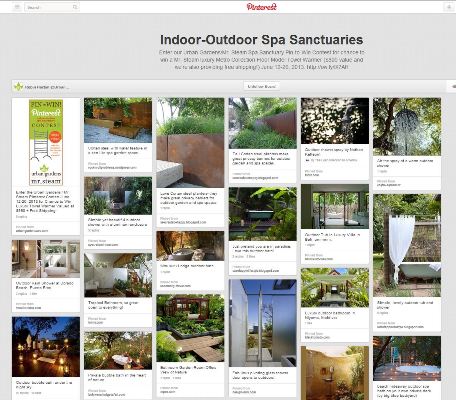Open the hamburger menu icon in header
The image size is (456, 400).
17,7
